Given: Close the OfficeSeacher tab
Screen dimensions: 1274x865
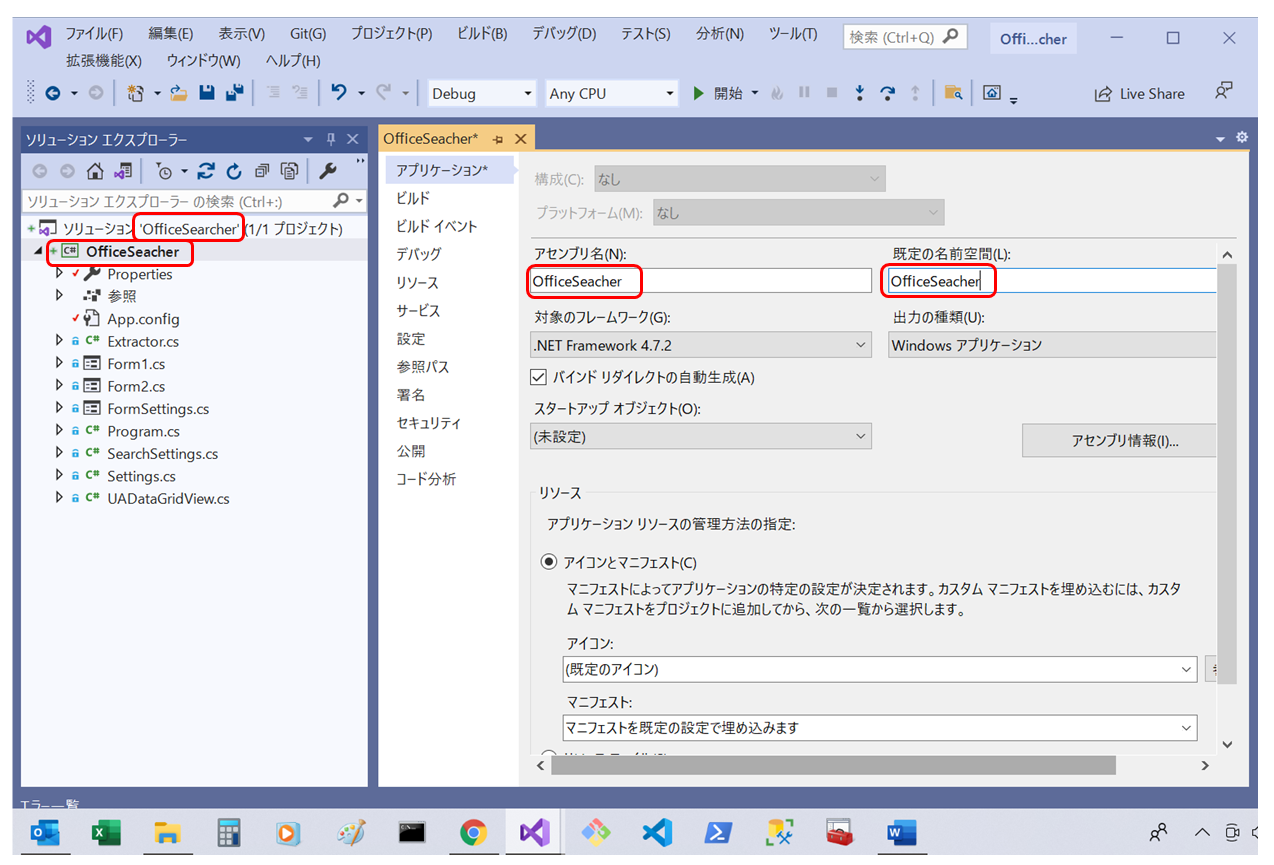Looking at the screenshot, I should 520,139.
